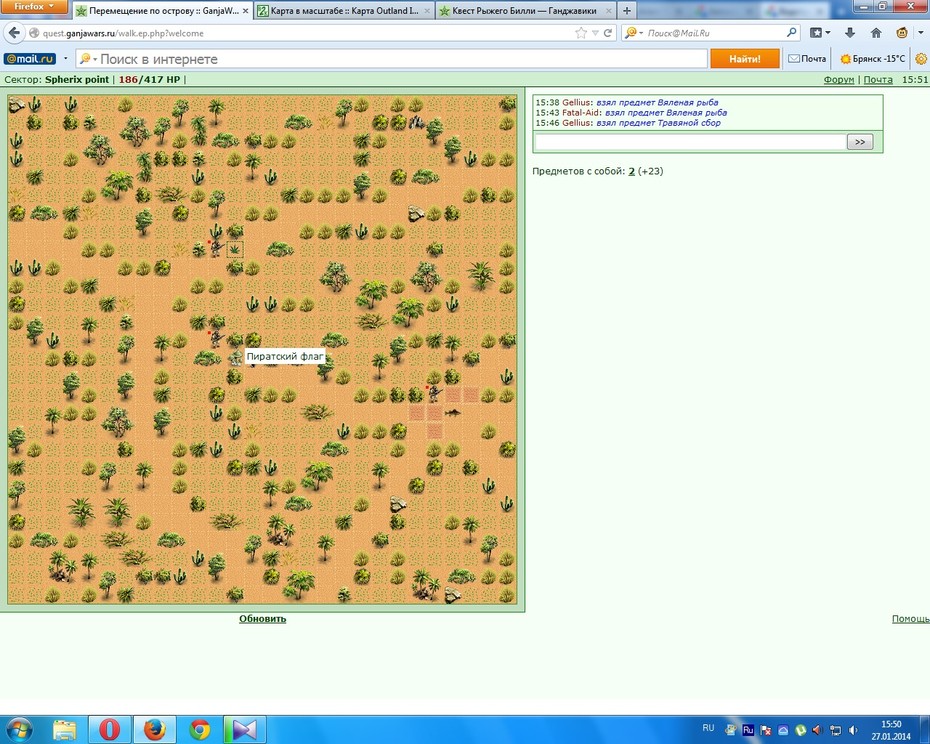Screen dimensions: 930x744
Task: Click the game chat message field
Action: [x=690, y=142]
